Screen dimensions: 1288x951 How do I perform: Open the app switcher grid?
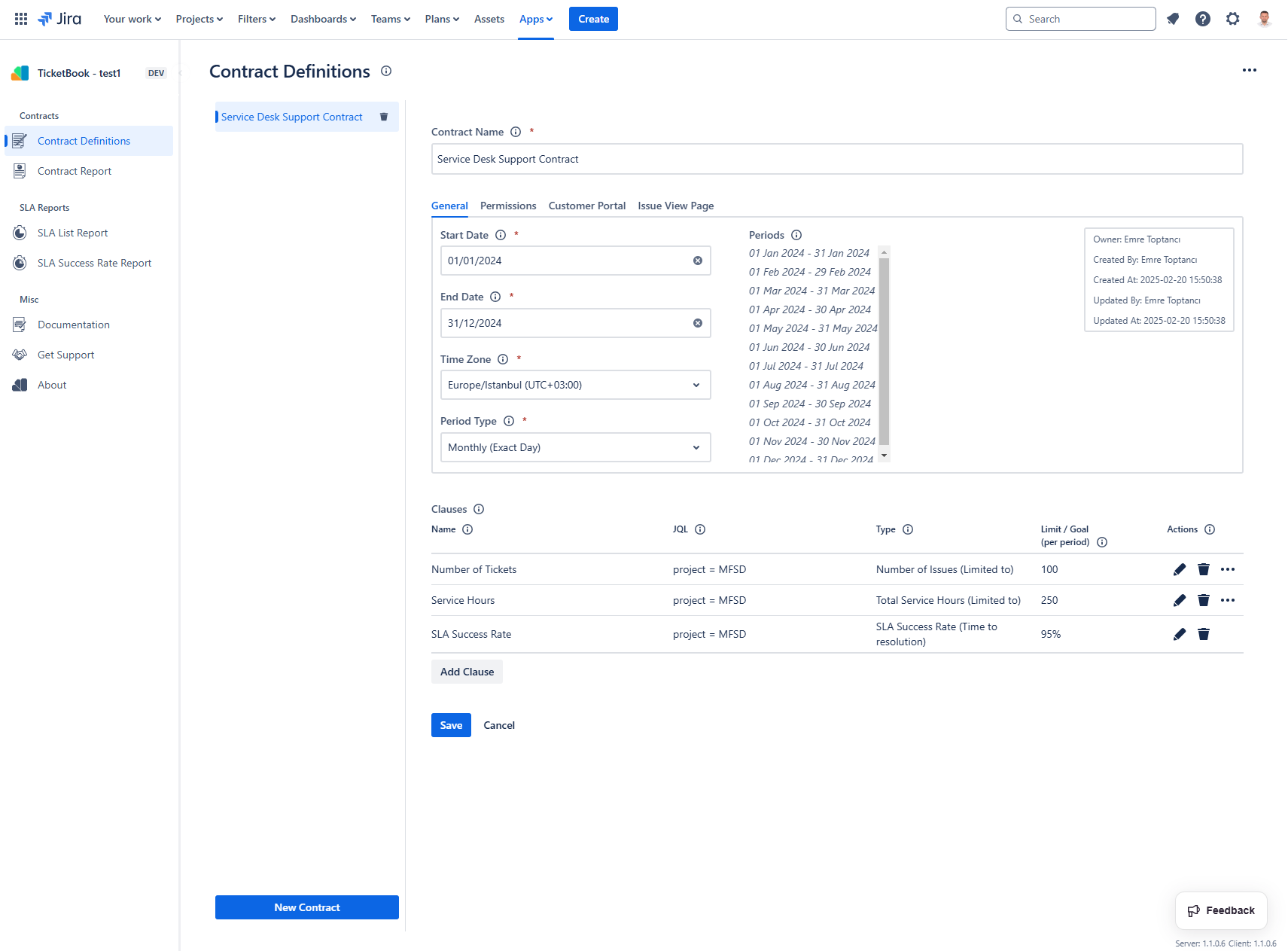[x=21, y=19]
